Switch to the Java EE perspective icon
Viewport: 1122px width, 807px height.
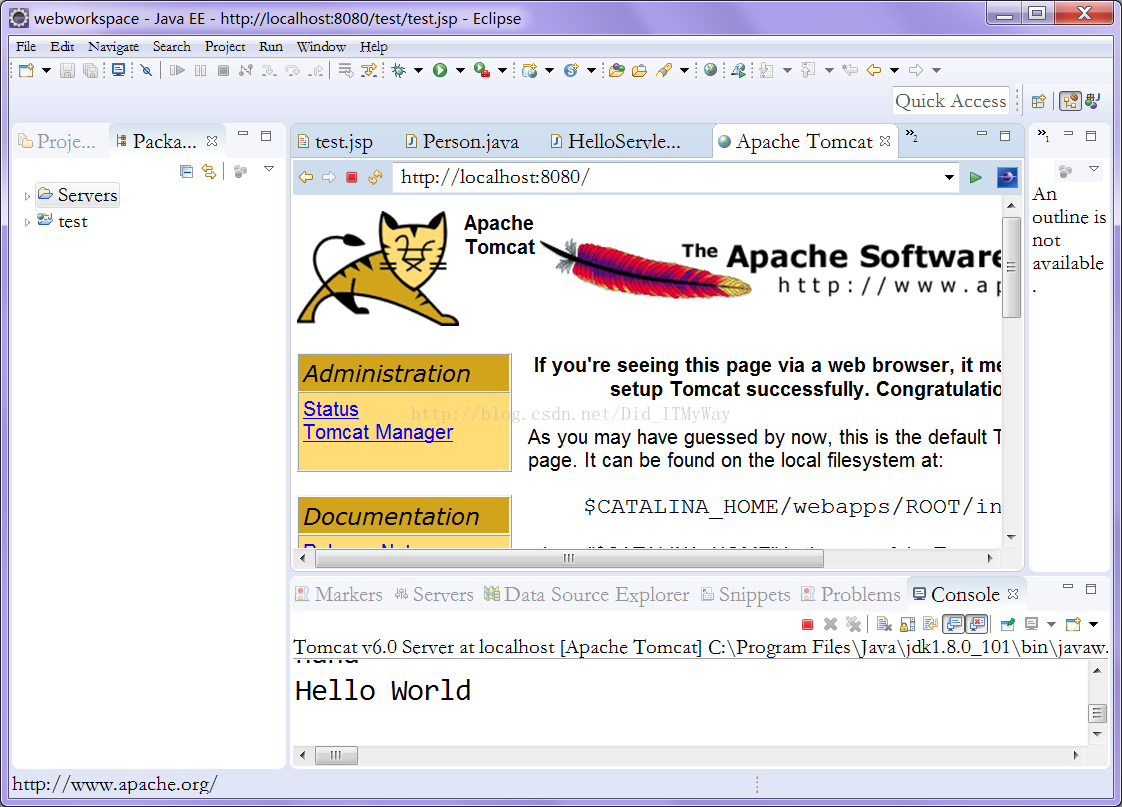[x=1070, y=102]
